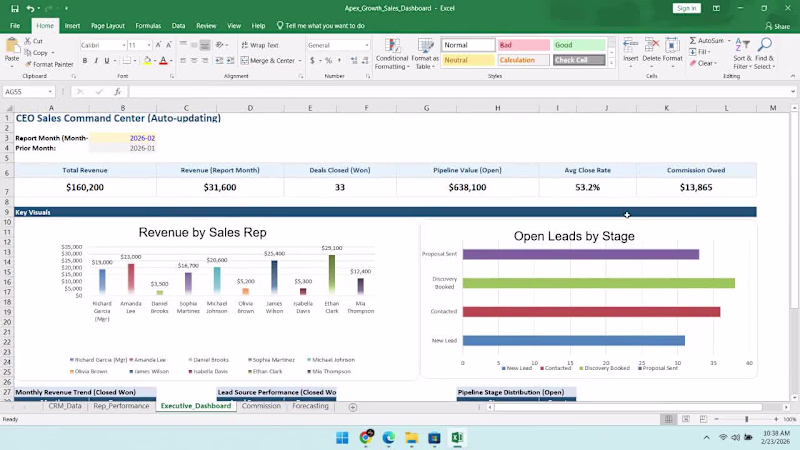Insert cells

click(631, 53)
